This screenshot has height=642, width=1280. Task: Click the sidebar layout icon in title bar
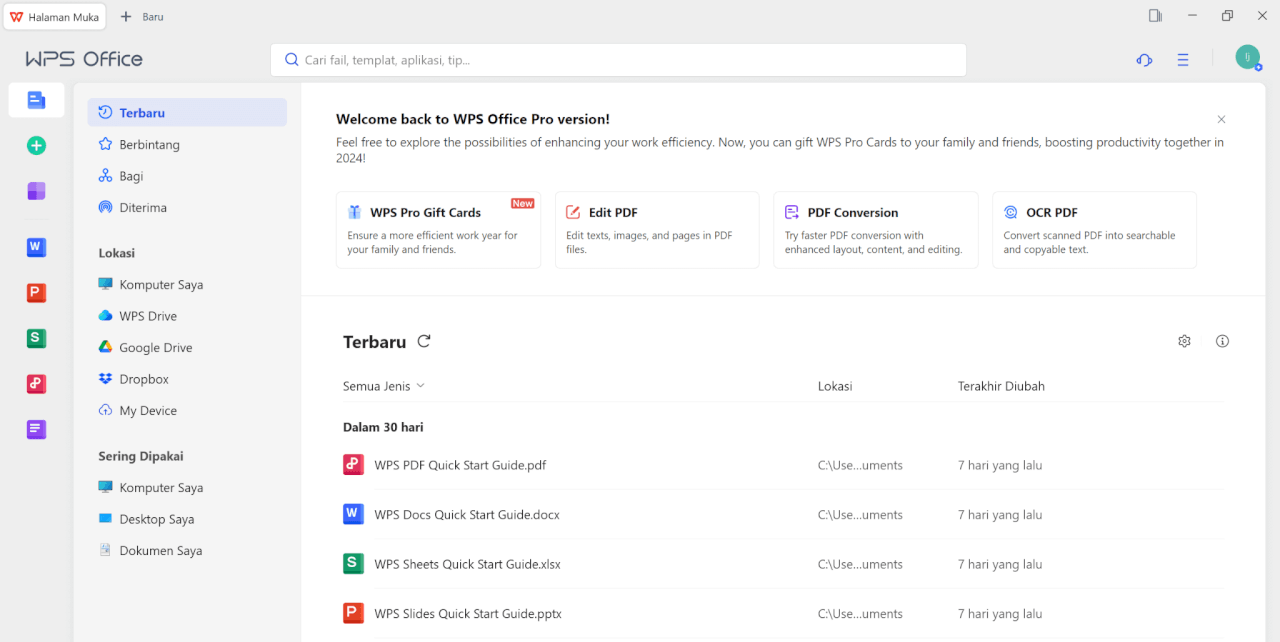coord(1155,16)
